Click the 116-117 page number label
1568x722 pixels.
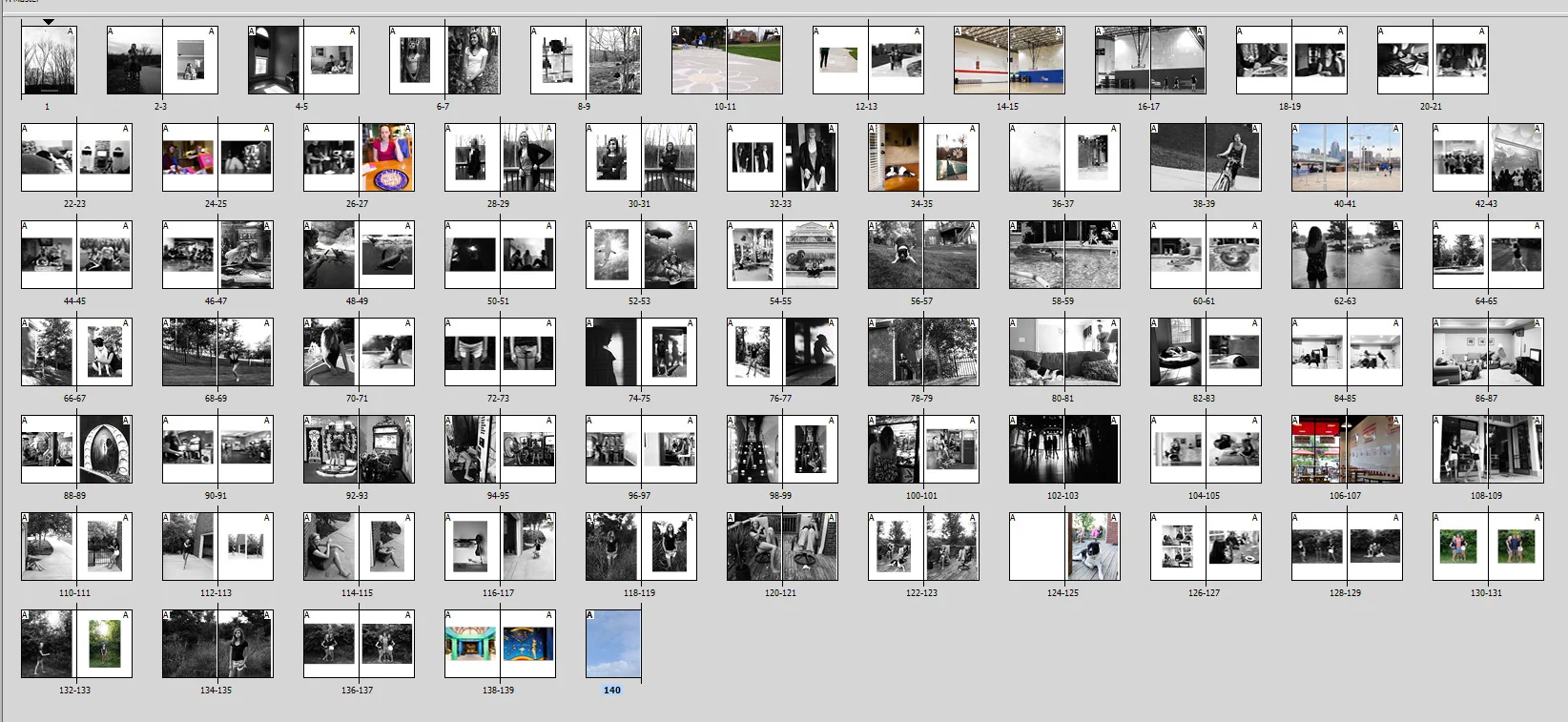pos(499,592)
